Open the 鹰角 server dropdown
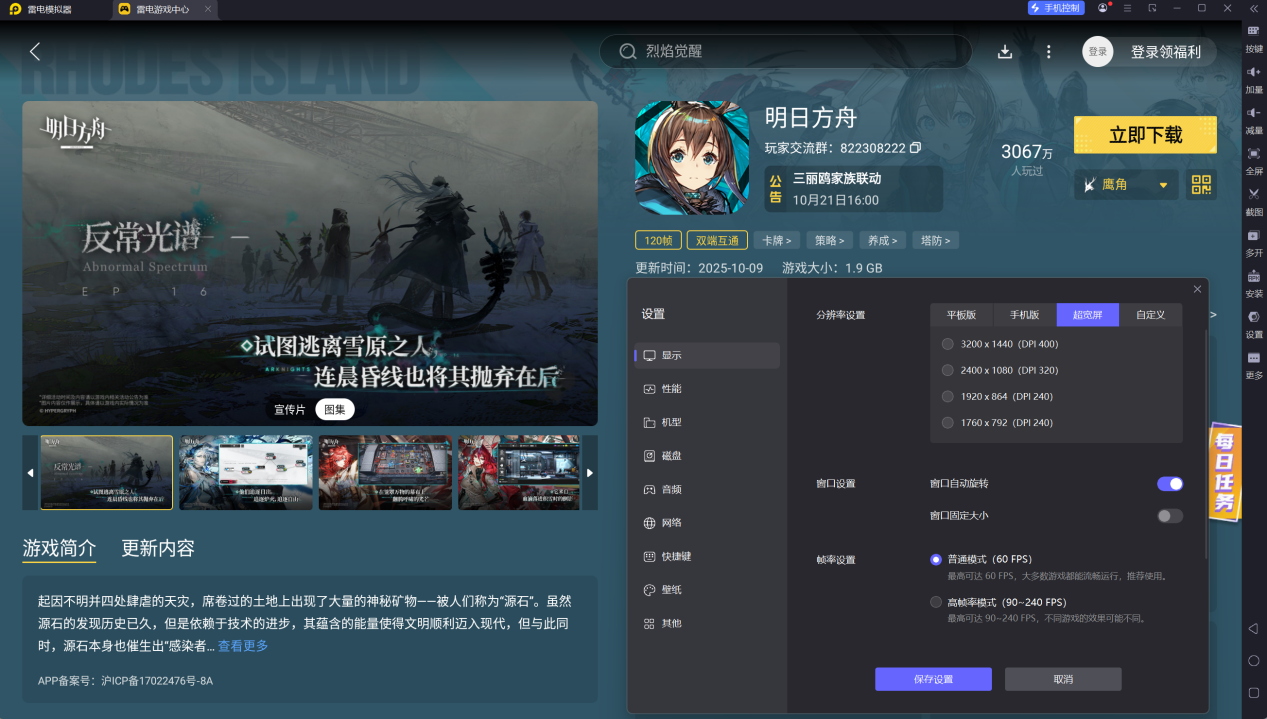1267x719 pixels. [x=1126, y=185]
